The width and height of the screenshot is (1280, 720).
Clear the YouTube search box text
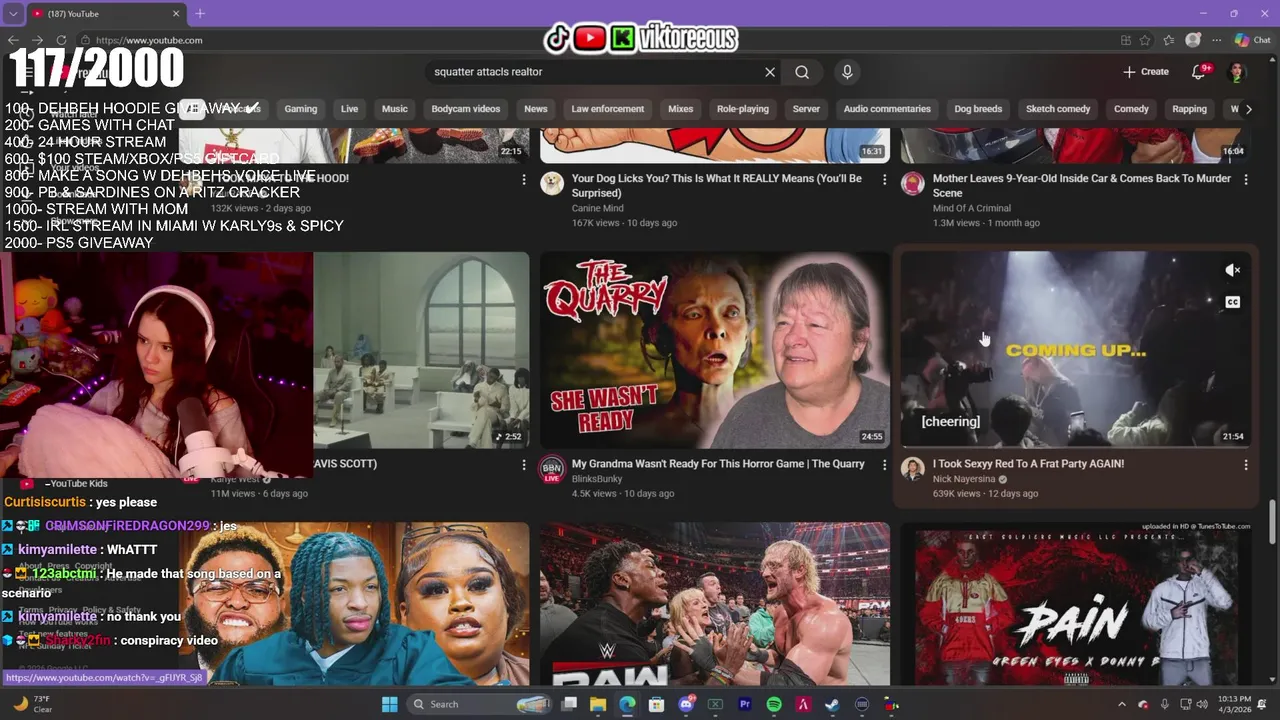coord(770,72)
